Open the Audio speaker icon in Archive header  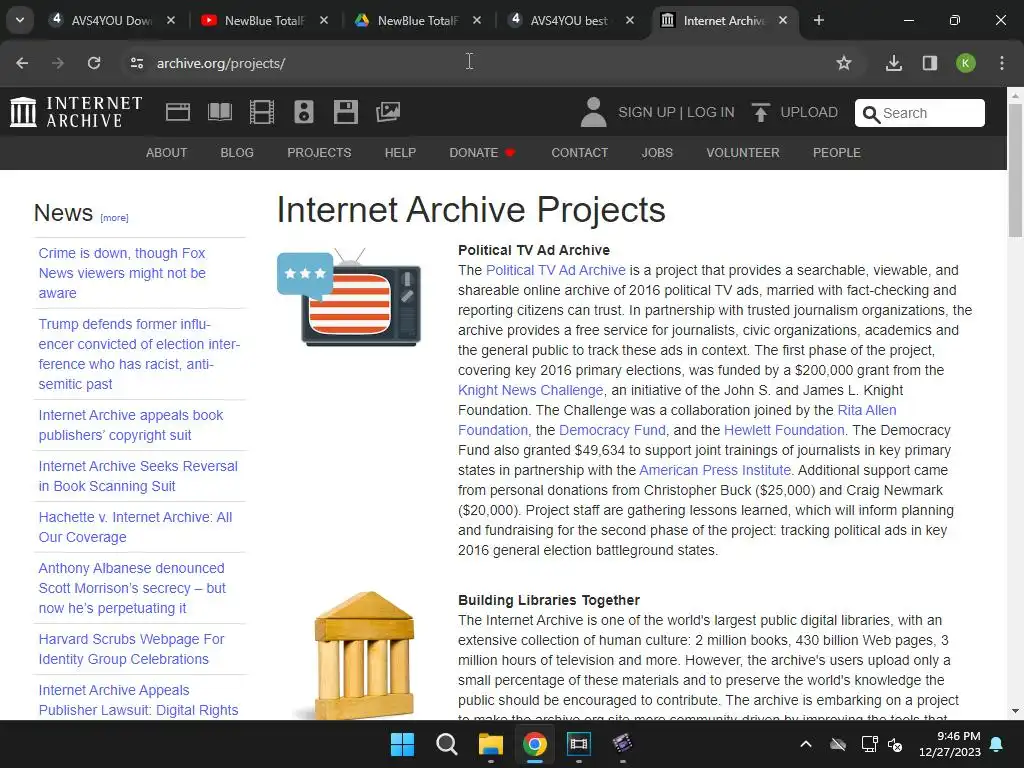[x=304, y=112]
